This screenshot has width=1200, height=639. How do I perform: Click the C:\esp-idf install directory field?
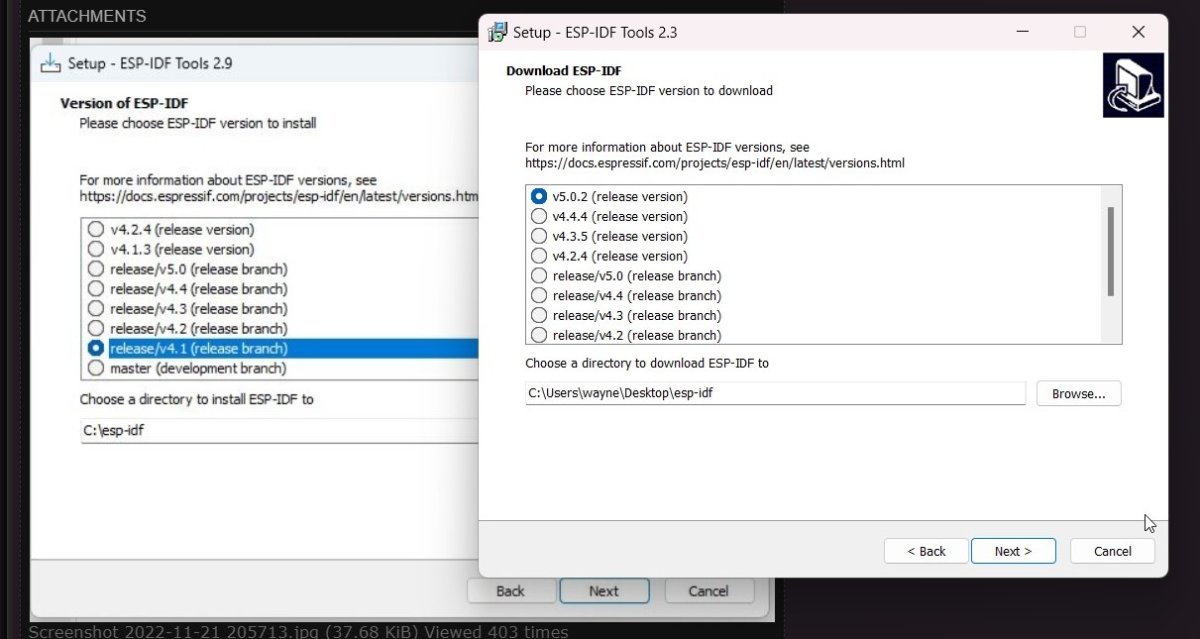[280, 431]
